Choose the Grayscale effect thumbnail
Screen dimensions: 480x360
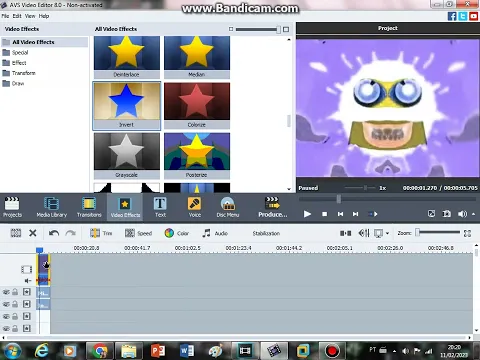click(127, 156)
